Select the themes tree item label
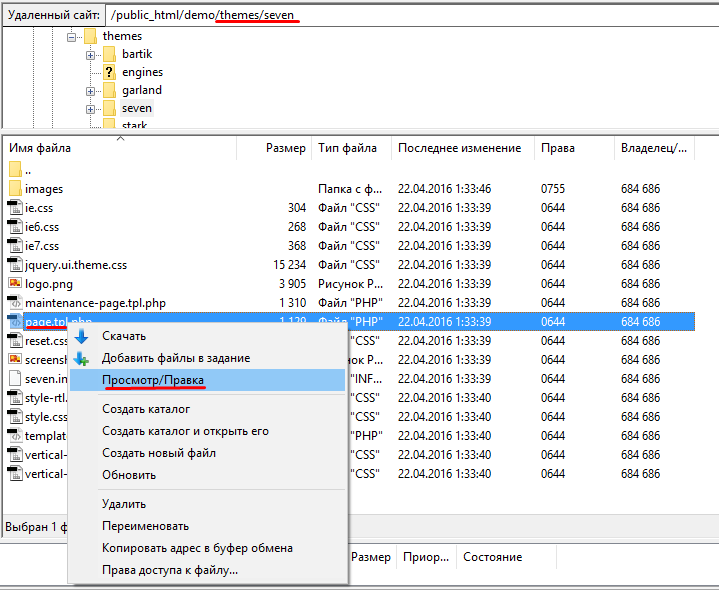Screen dimensions: 719x590 [122, 36]
